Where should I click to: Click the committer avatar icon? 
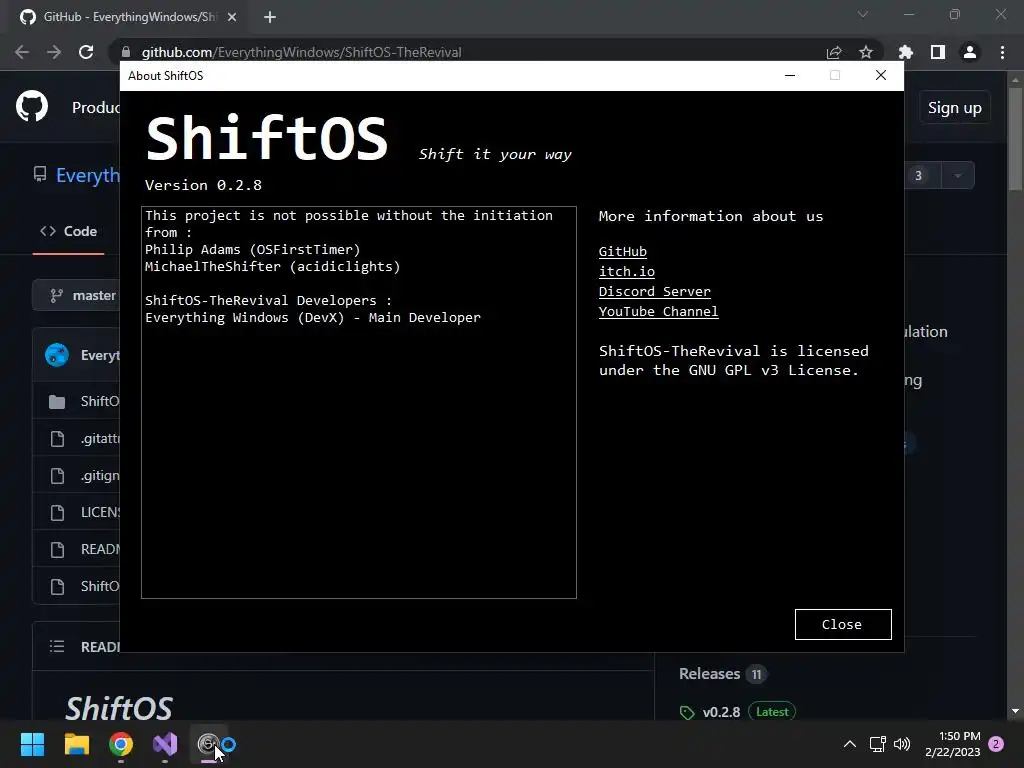click(x=57, y=355)
